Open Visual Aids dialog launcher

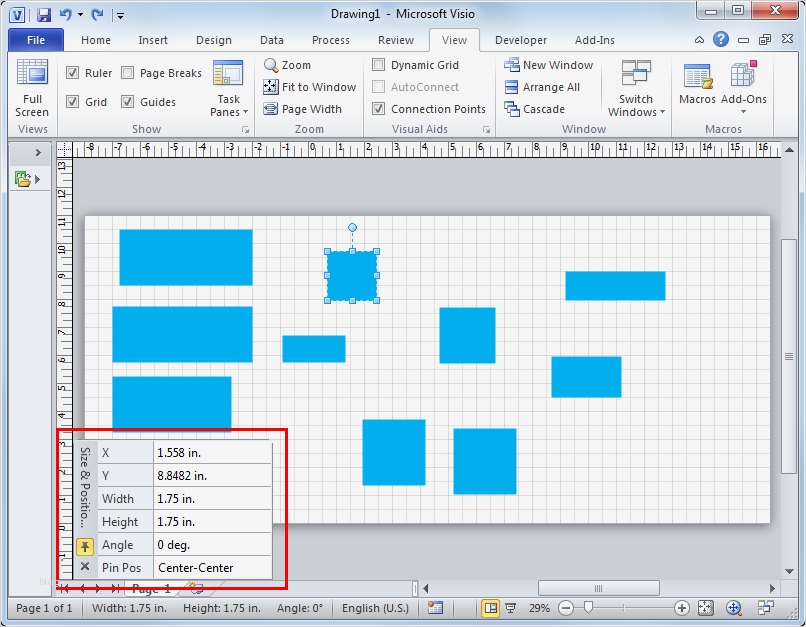[486, 130]
